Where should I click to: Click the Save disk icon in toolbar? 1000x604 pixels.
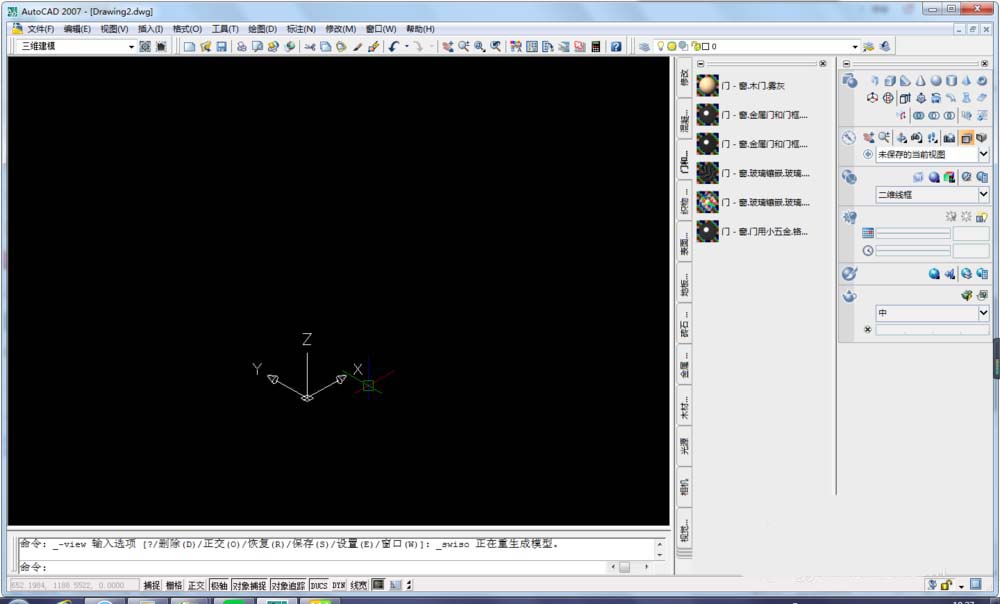[221, 47]
